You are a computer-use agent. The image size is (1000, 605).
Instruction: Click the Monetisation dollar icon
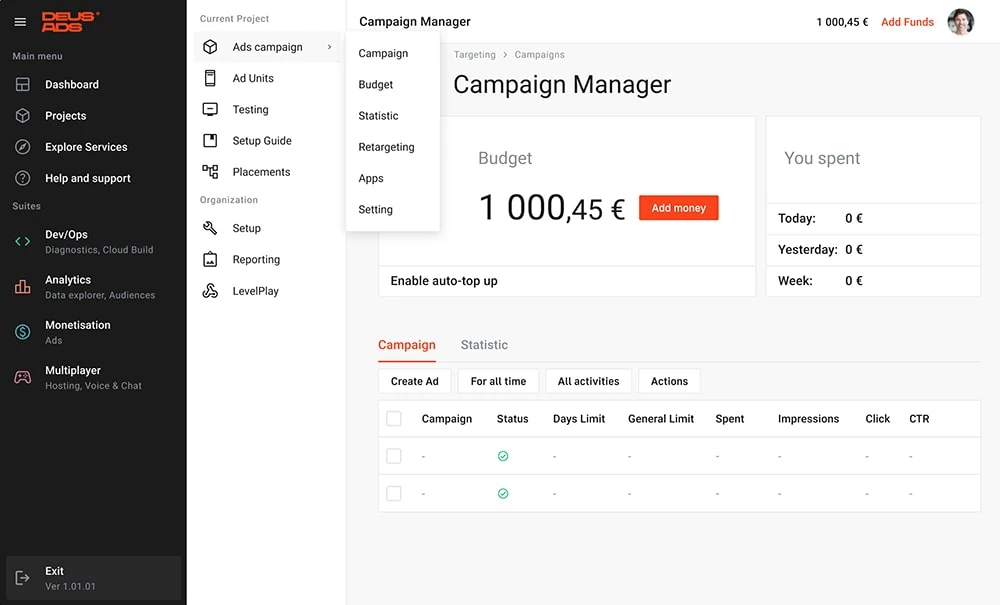23,332
